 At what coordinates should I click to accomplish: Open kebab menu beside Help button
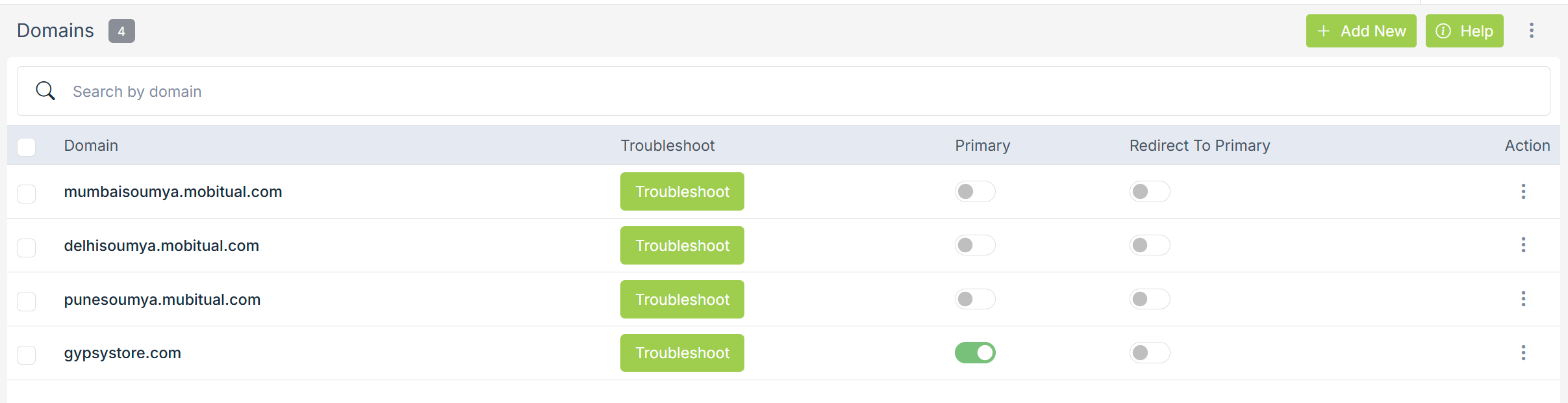(1531, 31)
